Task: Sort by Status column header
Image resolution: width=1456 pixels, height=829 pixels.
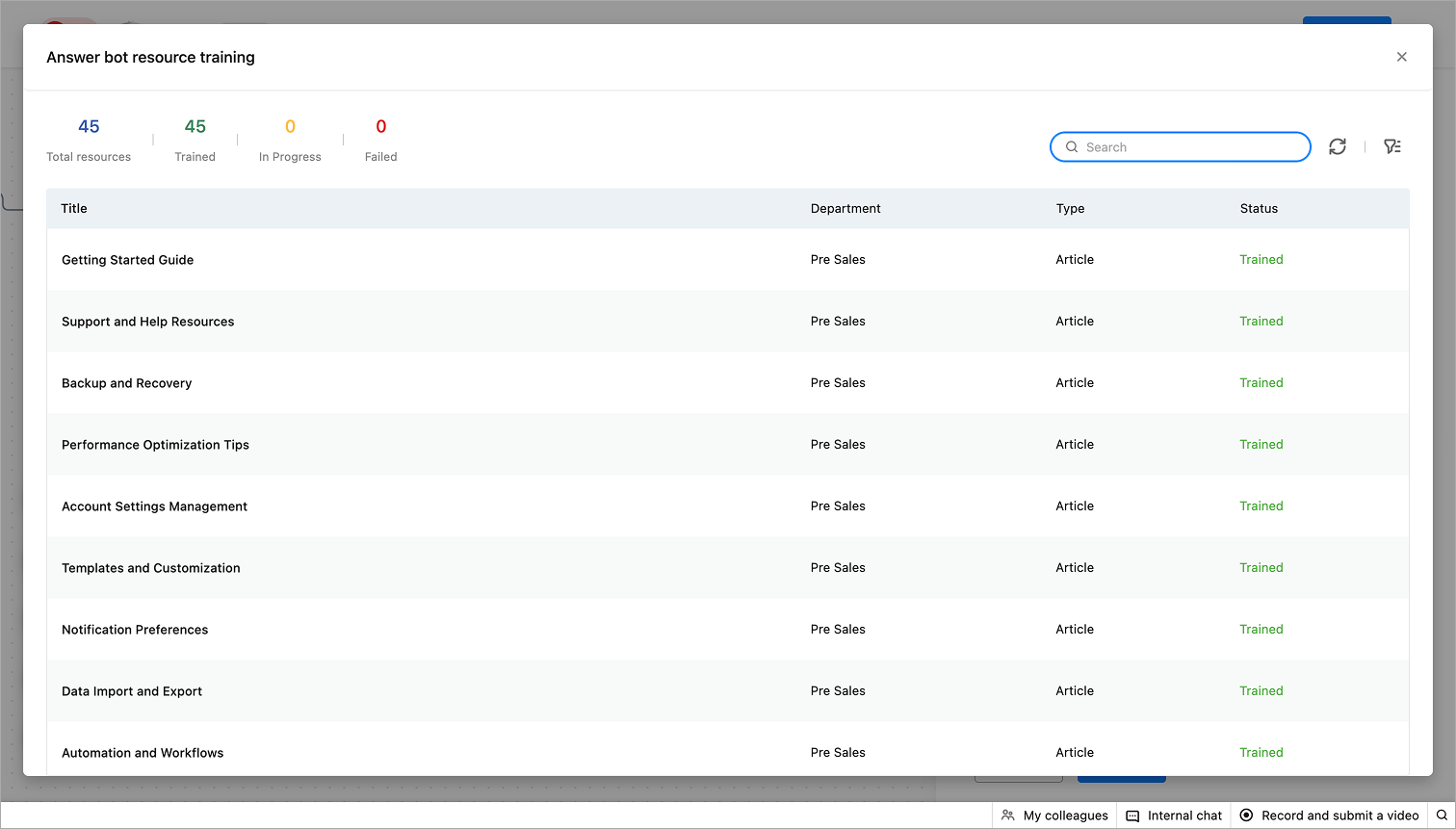Action: [1259, 209]
